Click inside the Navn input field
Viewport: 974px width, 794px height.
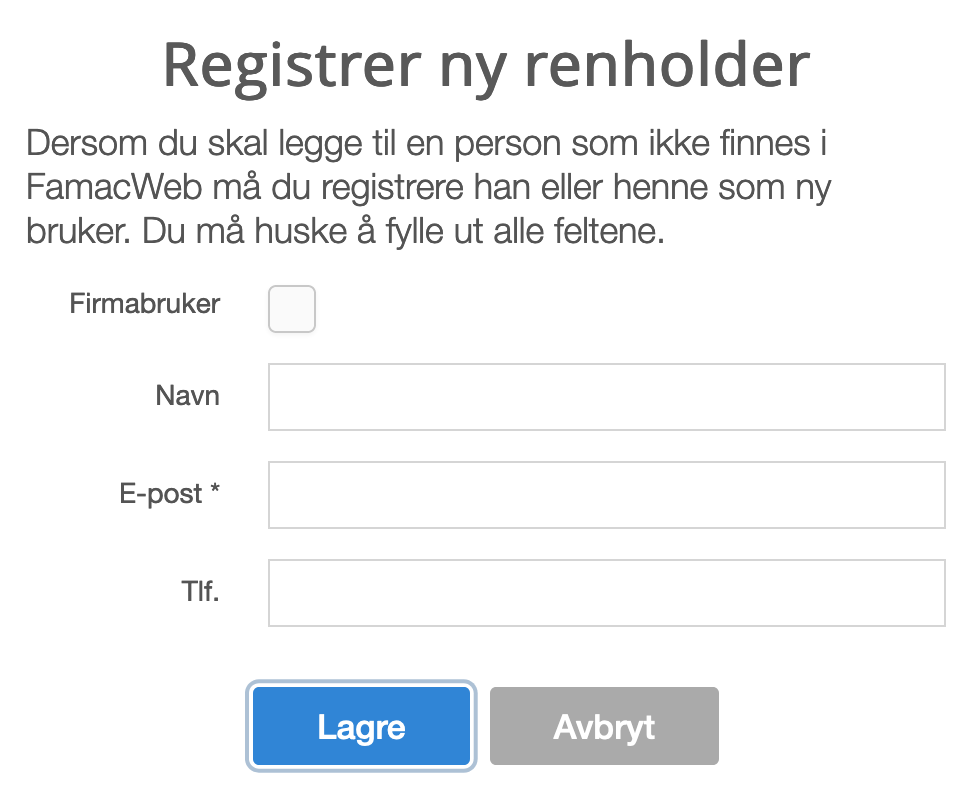pyautogui.click(x=606, y=396)
